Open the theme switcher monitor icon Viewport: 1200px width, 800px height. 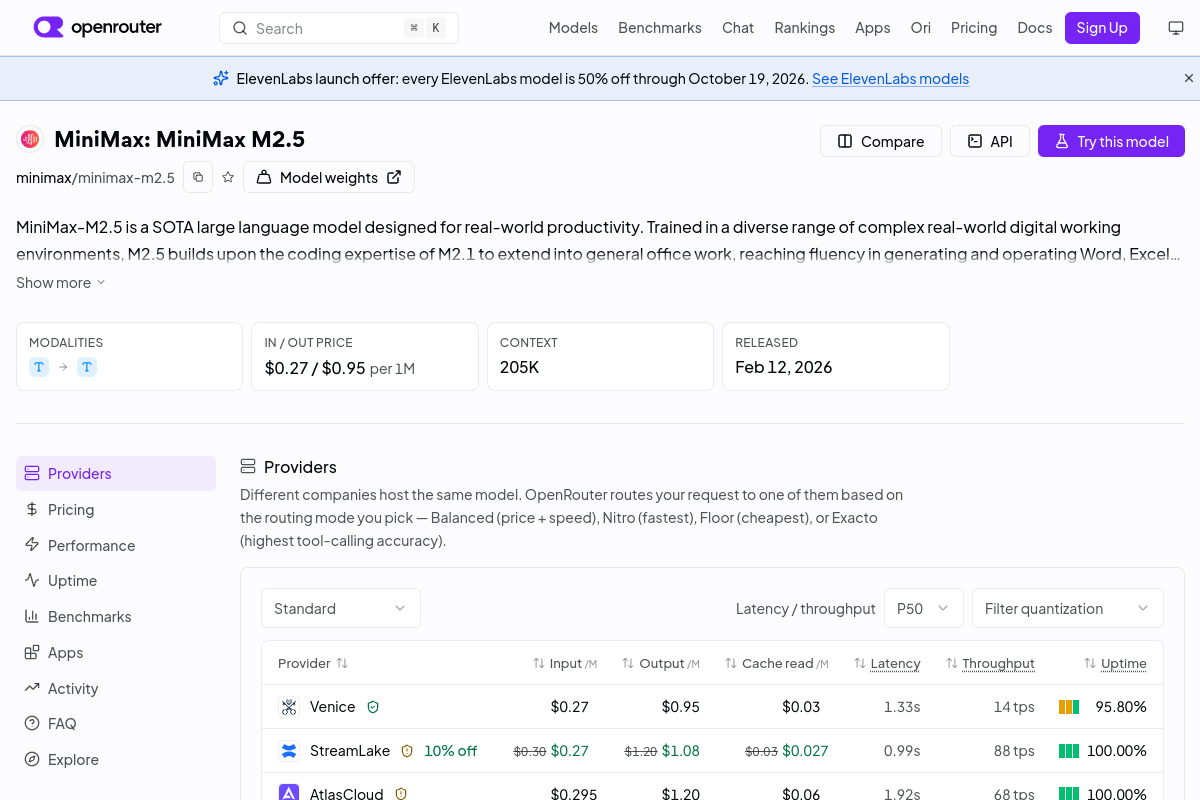(x=1176, y=28)
